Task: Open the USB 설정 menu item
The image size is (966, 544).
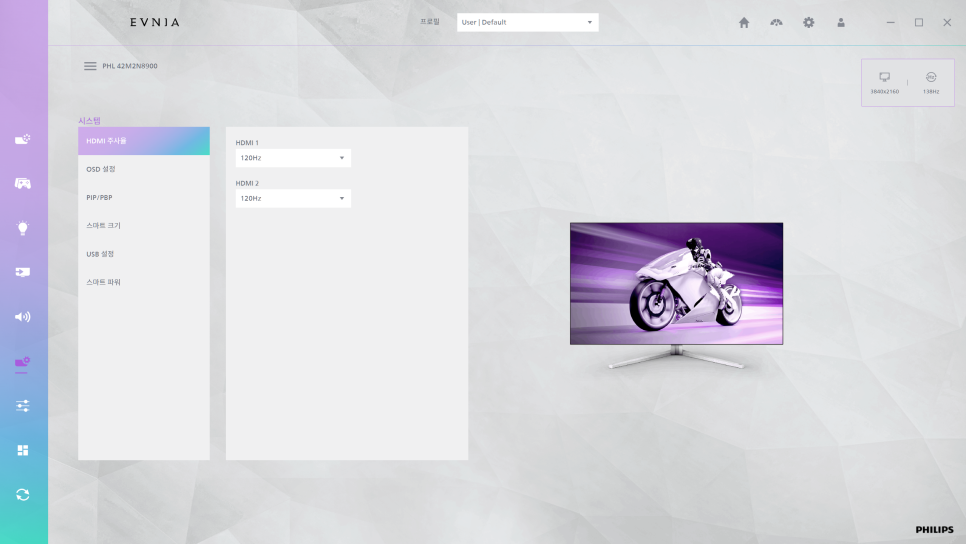Action: [x=143, y=254]
